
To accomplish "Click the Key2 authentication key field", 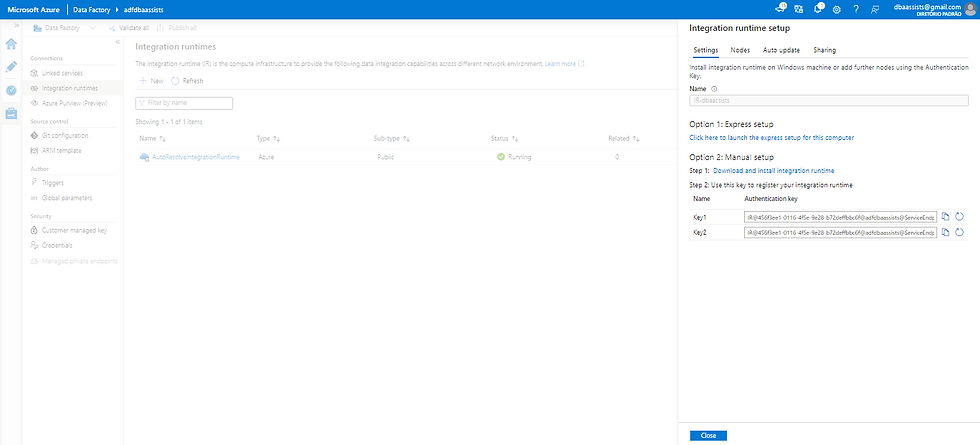I will (x=841, y=232).
